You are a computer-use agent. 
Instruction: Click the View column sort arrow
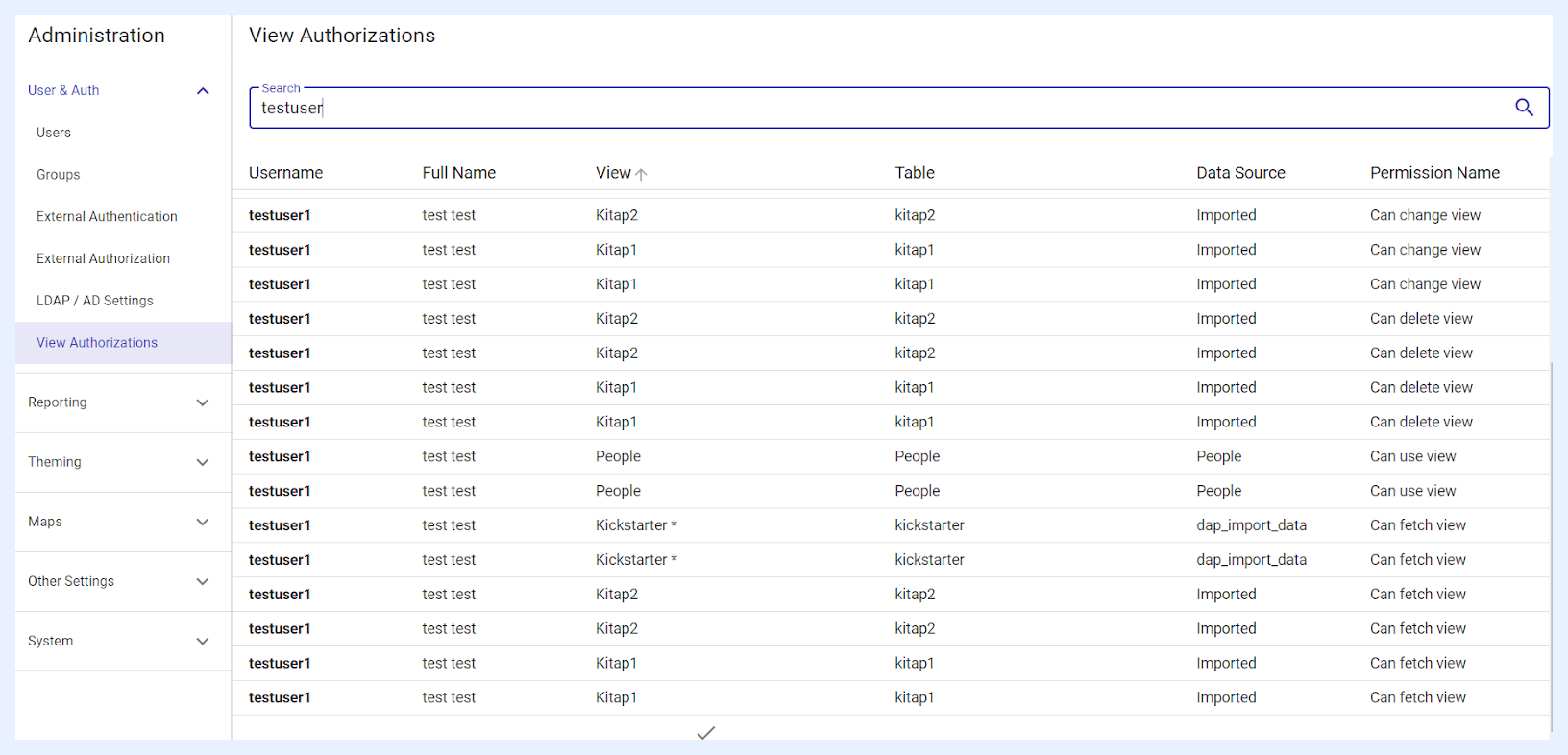(x=641, y=174)
